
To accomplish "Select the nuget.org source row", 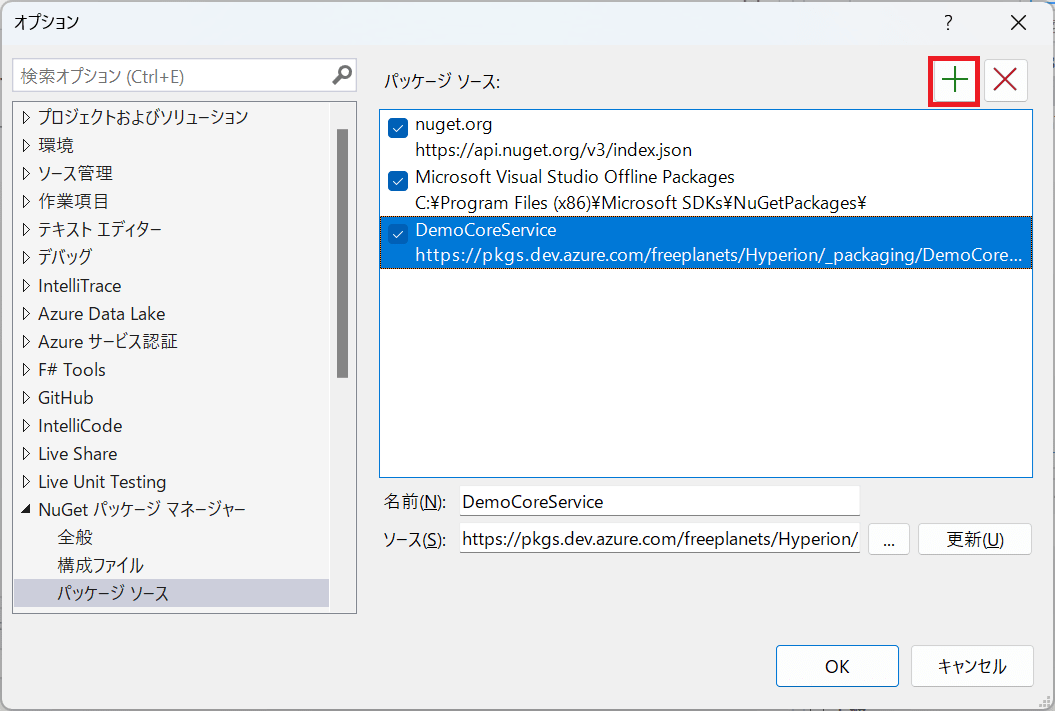I will [x=706, y=137].
